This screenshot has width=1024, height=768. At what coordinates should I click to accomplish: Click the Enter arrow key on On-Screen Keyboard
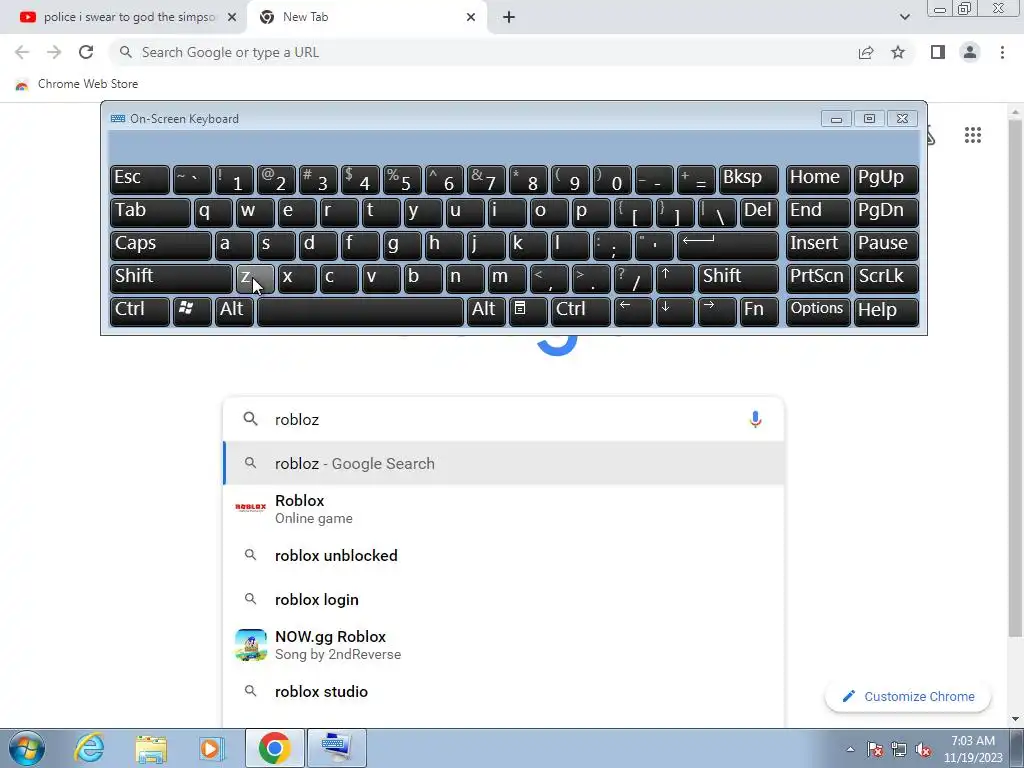pyautogui.click(x=728, y=246)
